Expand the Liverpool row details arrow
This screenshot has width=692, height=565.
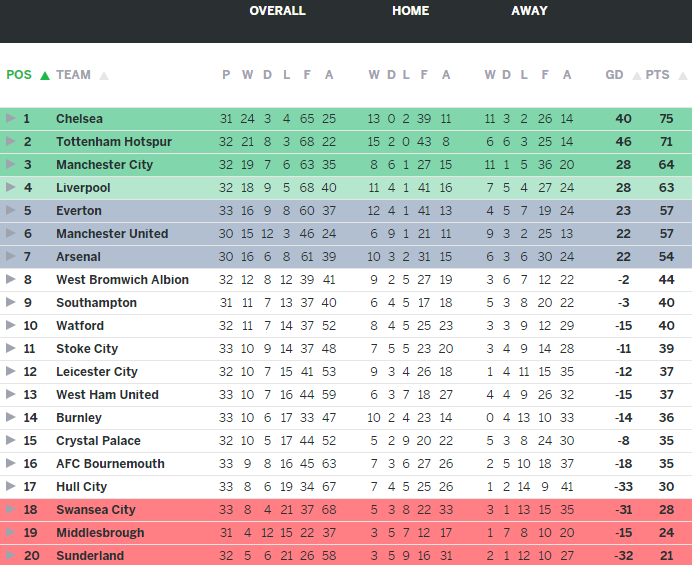[x=10, y=188]
